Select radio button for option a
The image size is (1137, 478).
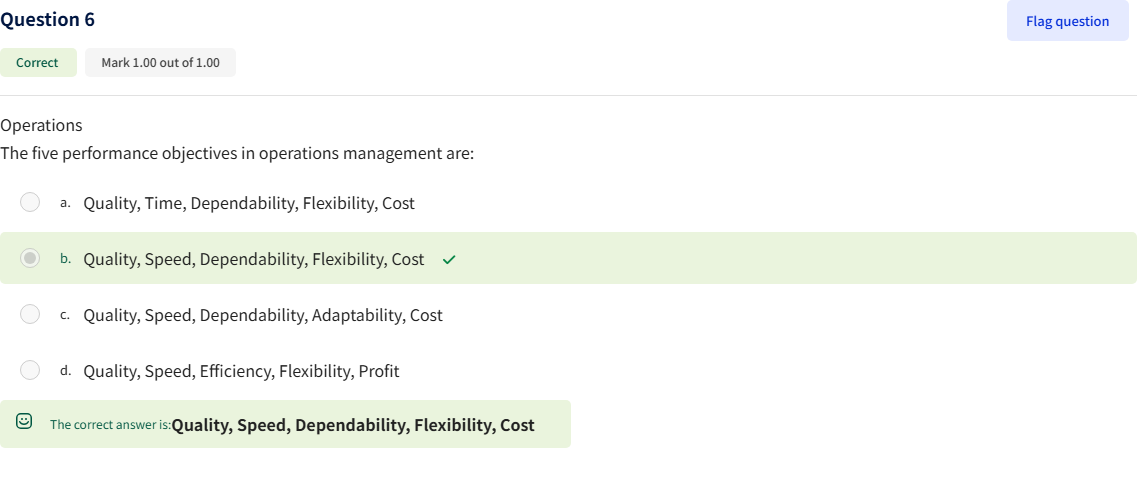tap(30, 203)
